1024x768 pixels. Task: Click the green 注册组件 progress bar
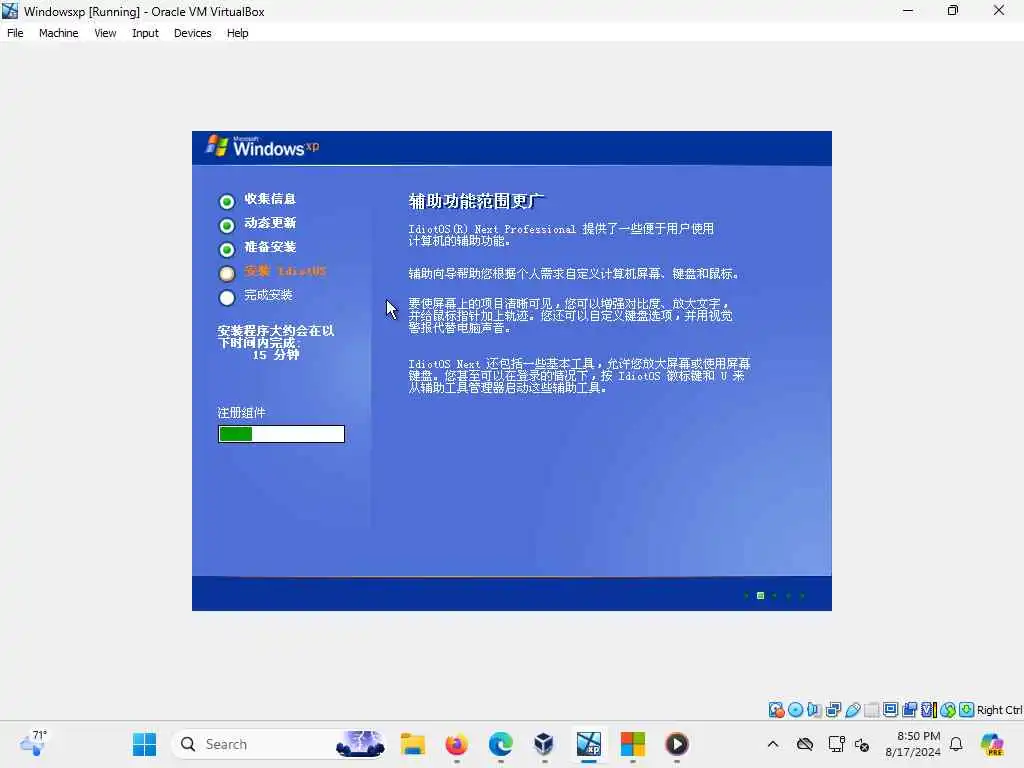click(x=281, y=434)
